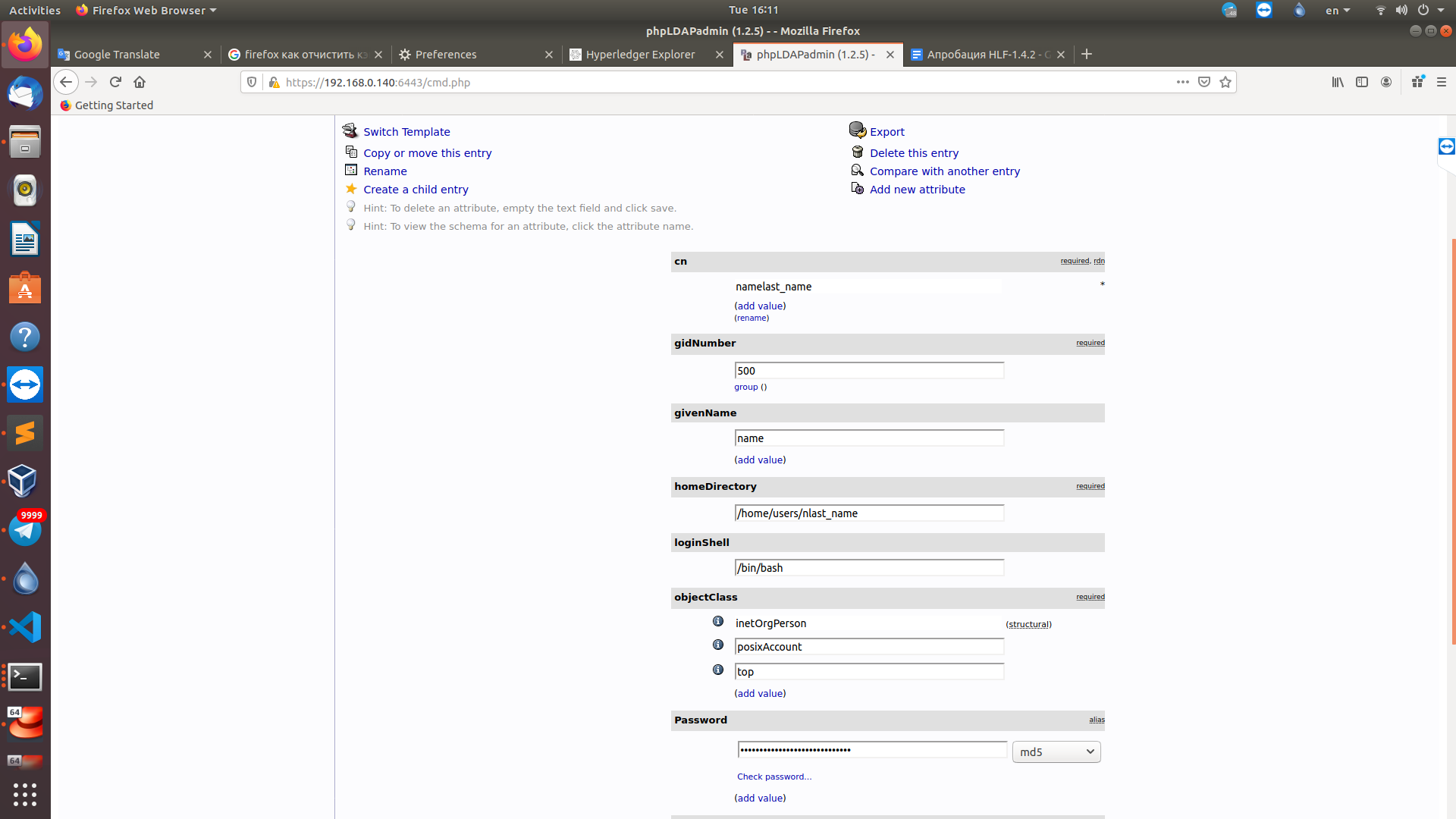Click info icon beside inetOrgPerson
The image size is (1456, 819).
tap(718, 622)
